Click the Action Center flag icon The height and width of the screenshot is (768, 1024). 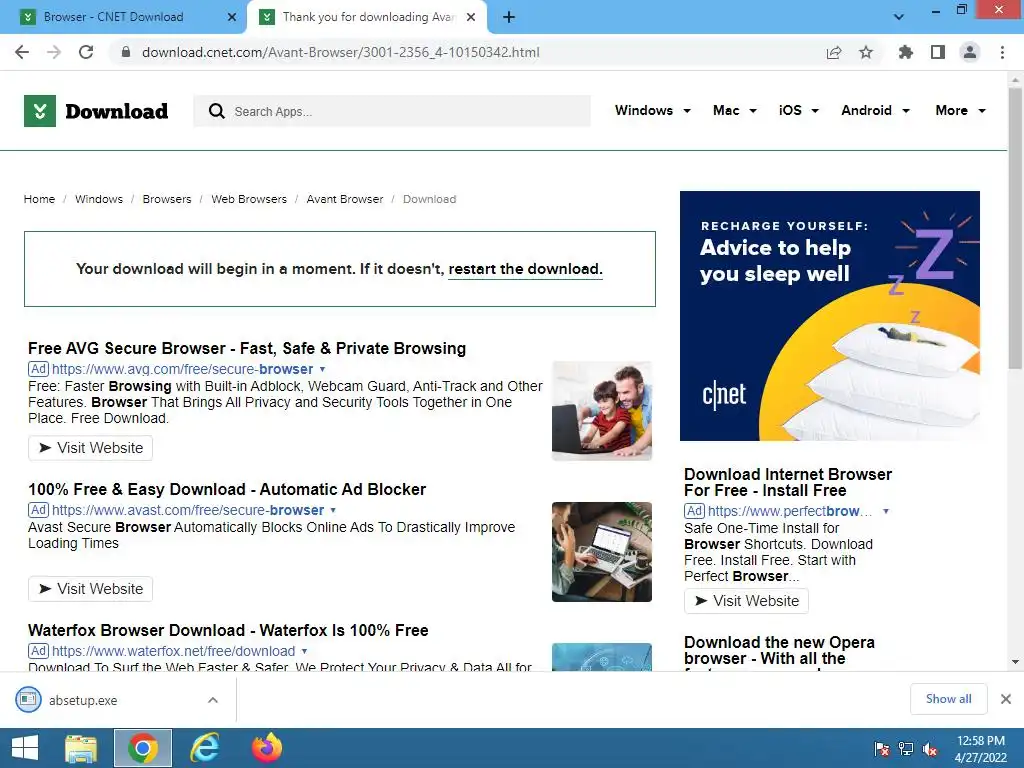[x=882, y=749]
